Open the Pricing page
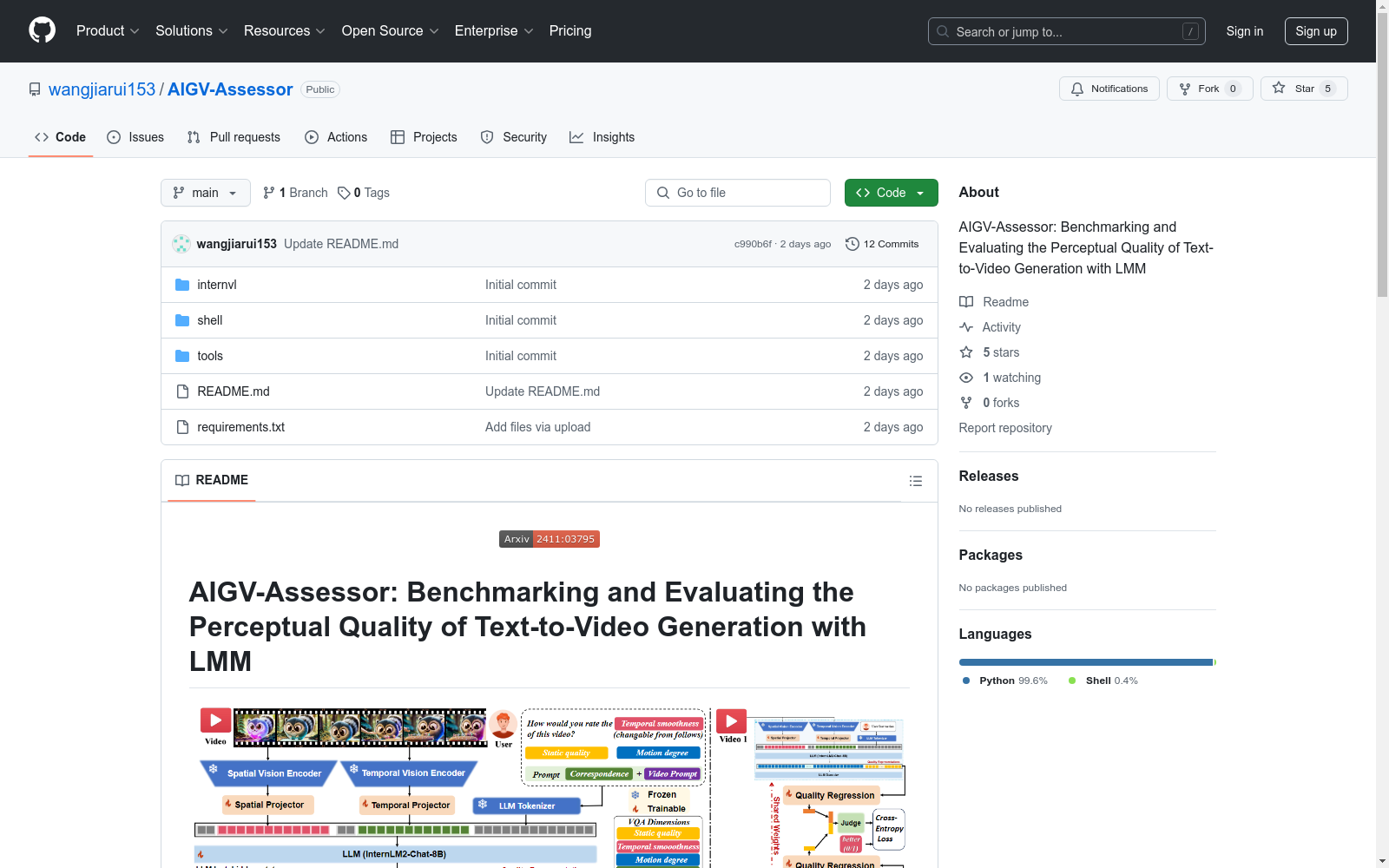The image size is (1389, 868). click(570, 30)
